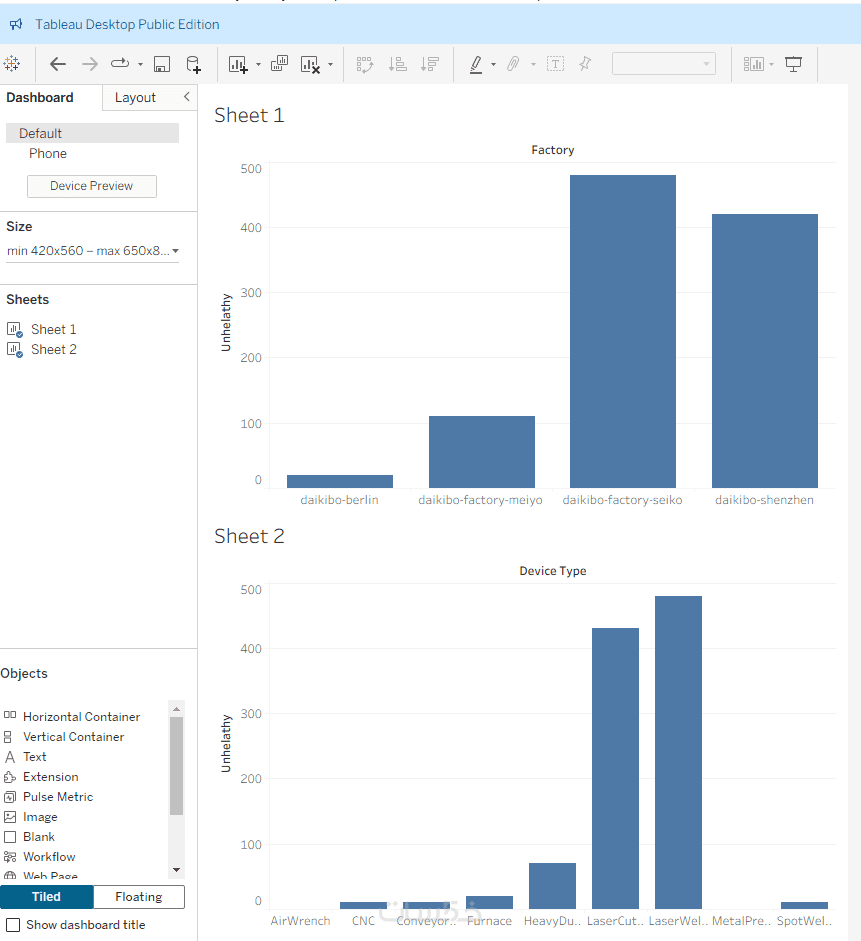861x941 pixels.
Task: Click the Factory column header
Action: pos(553,150)
